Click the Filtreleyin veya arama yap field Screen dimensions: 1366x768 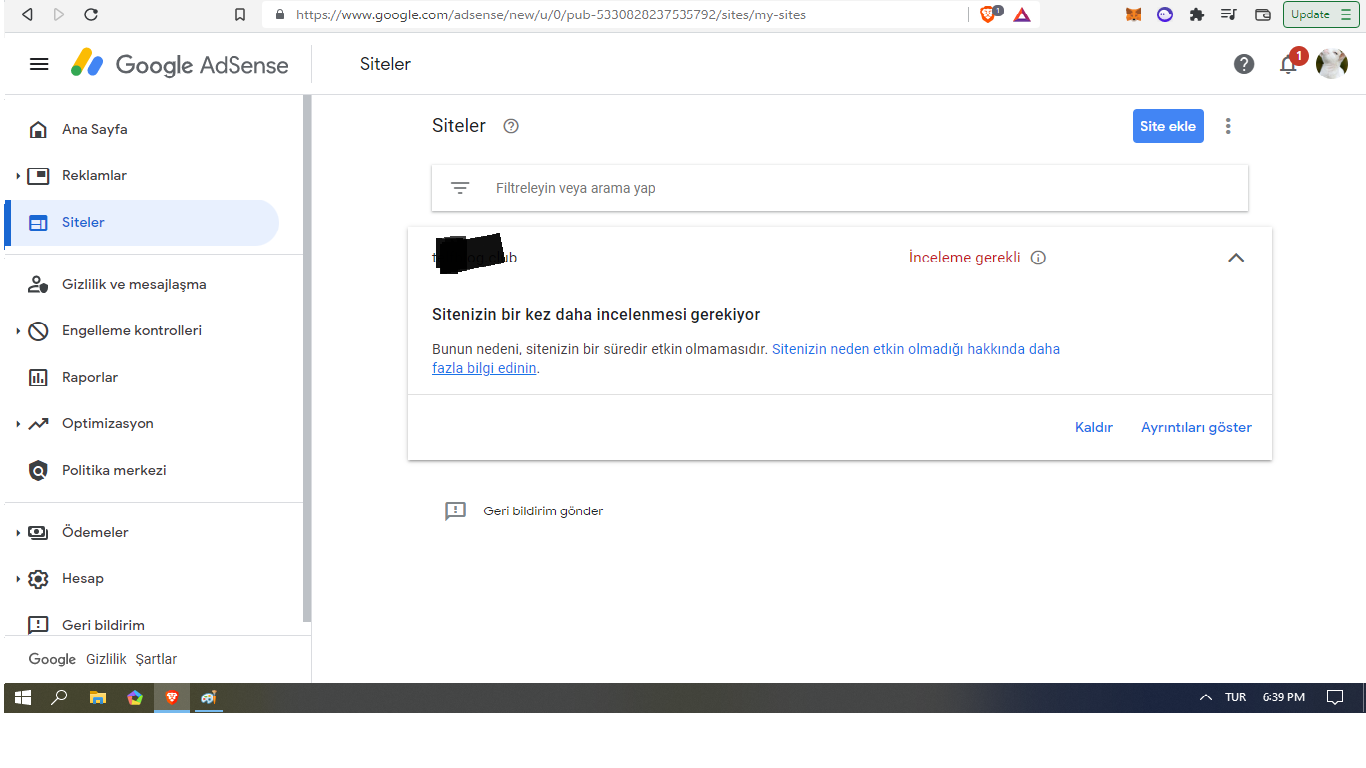point(840,188)
